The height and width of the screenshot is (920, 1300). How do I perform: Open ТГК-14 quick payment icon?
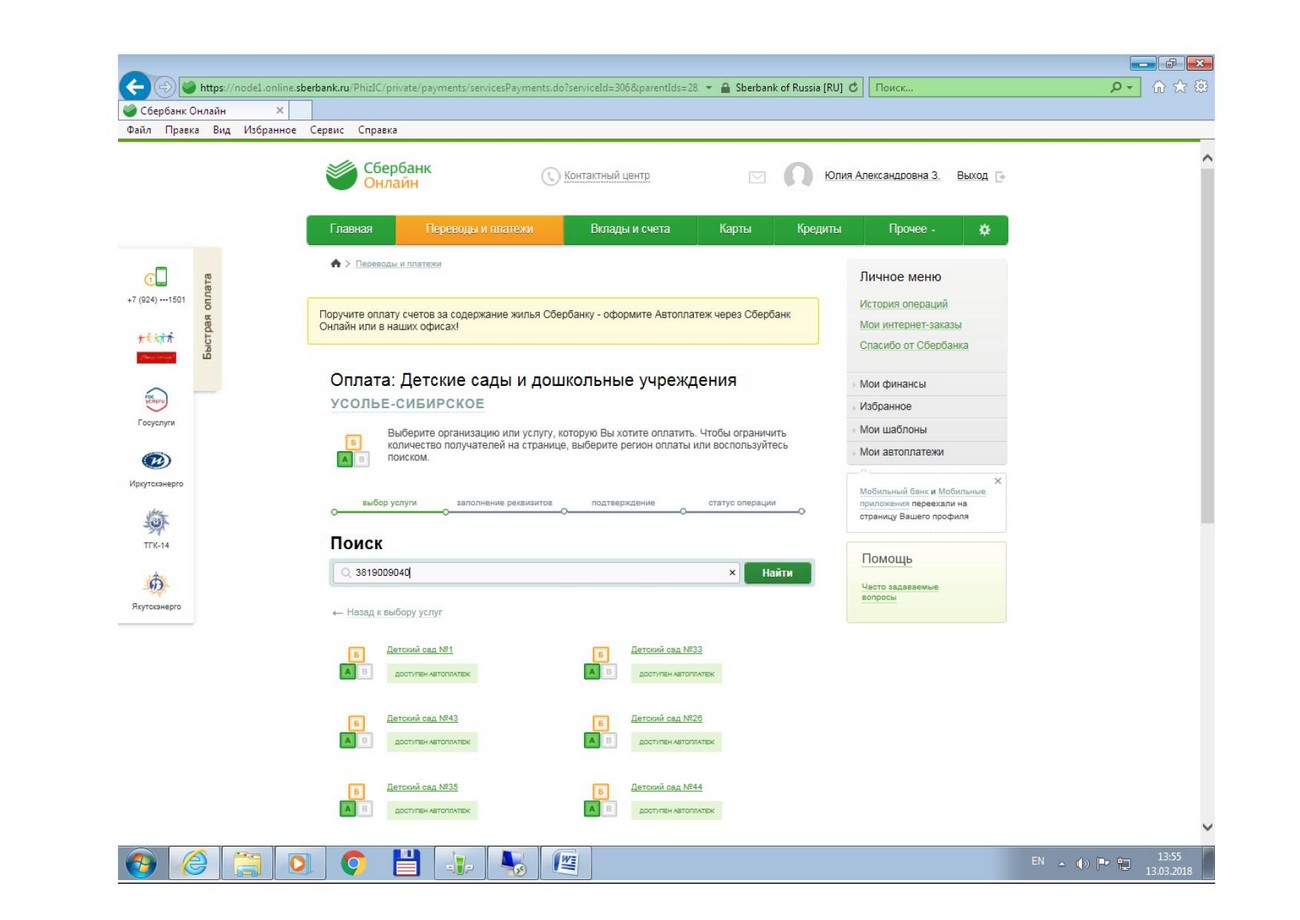(x=156, y=523)
